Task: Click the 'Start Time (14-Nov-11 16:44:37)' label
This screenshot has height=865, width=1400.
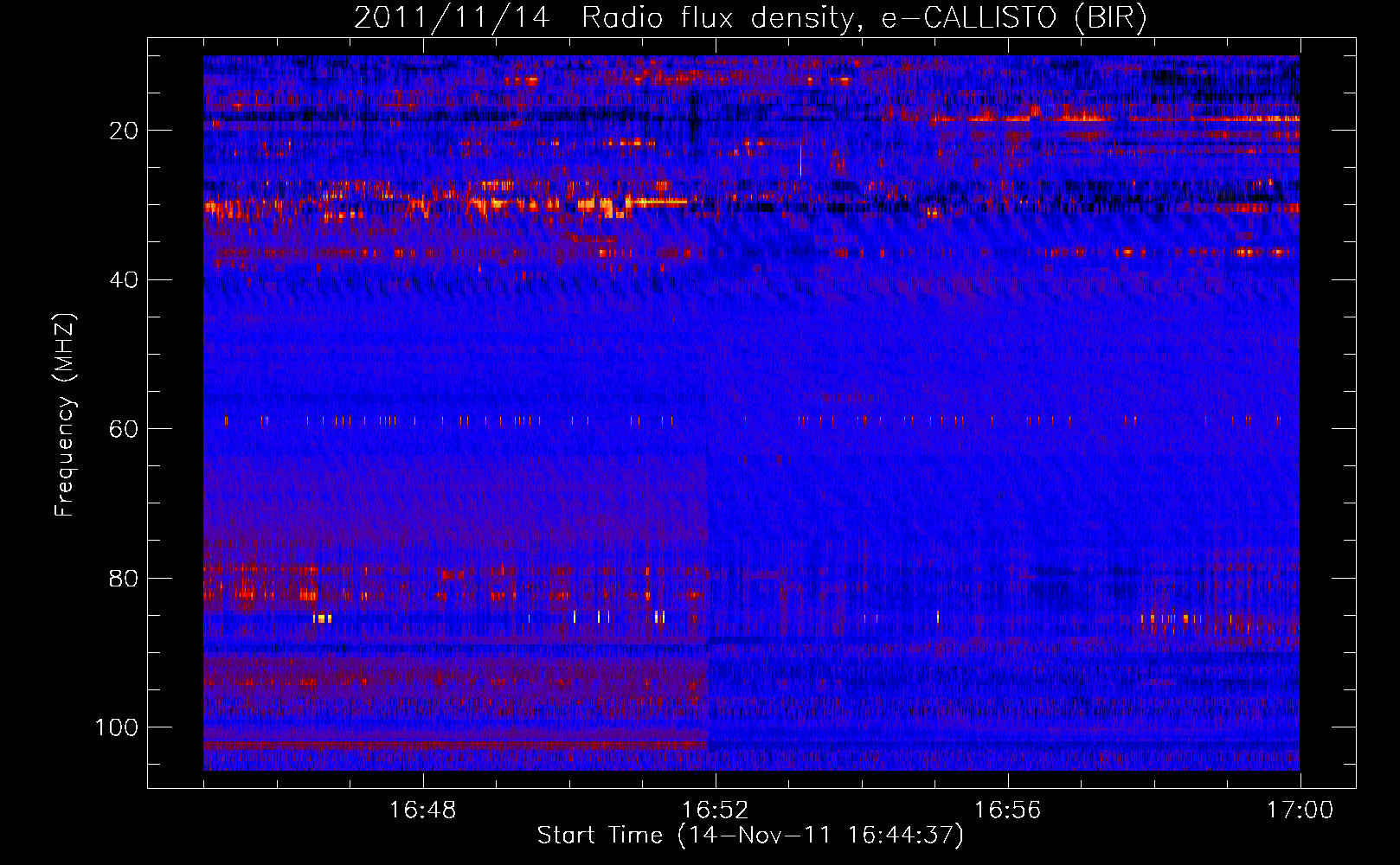Action: 750,836
